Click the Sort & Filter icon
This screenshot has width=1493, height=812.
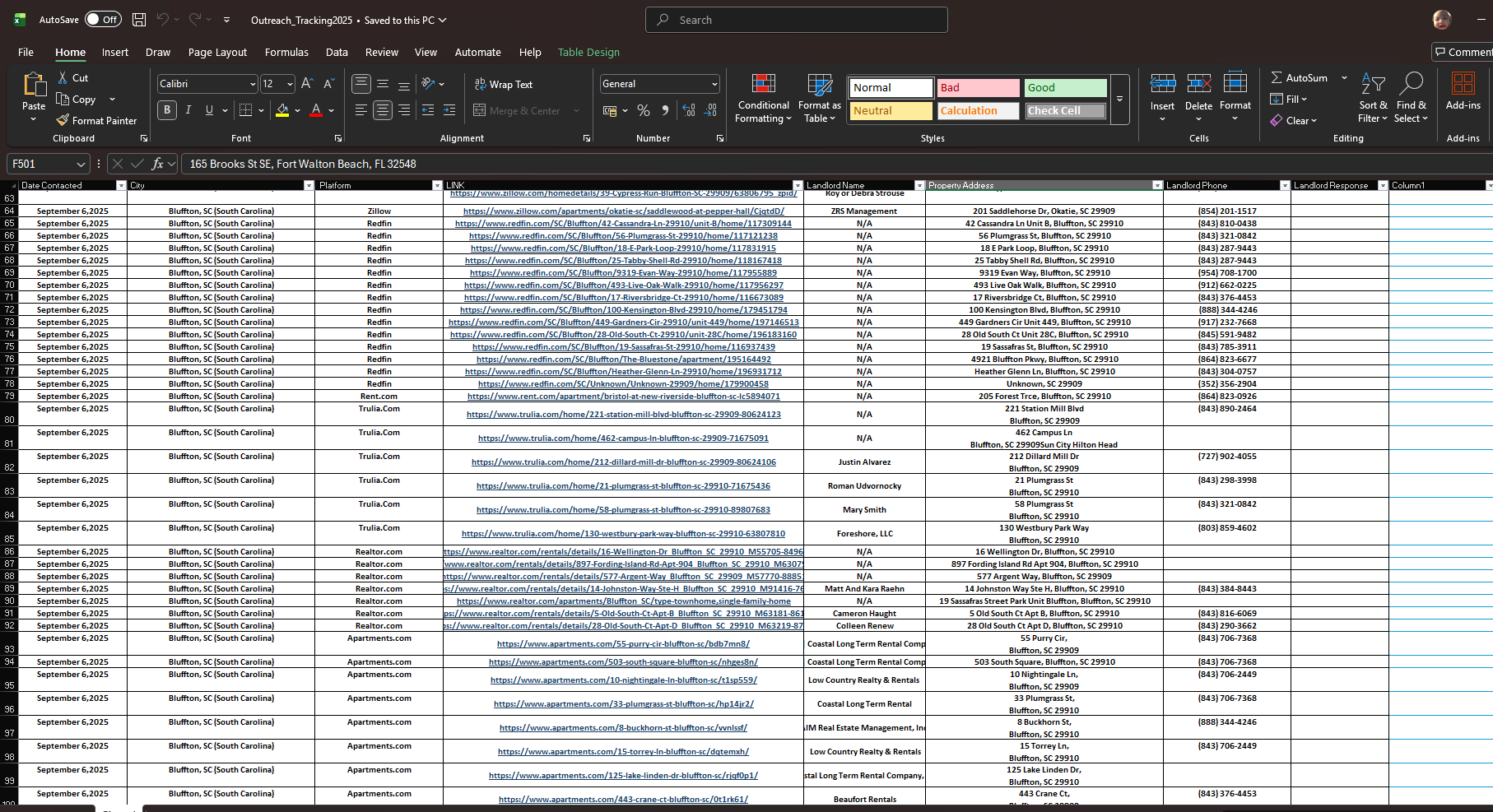[x=1372, y=83]
